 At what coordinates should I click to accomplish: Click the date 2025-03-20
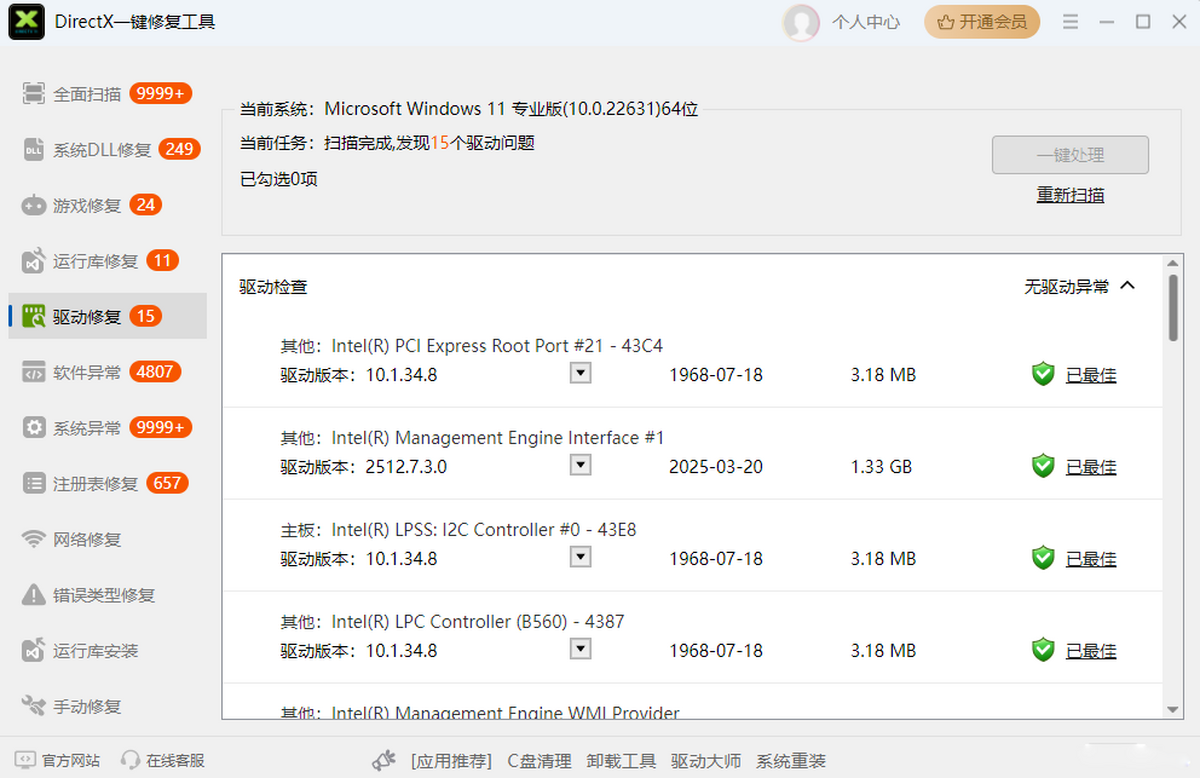tap(715, 467)
